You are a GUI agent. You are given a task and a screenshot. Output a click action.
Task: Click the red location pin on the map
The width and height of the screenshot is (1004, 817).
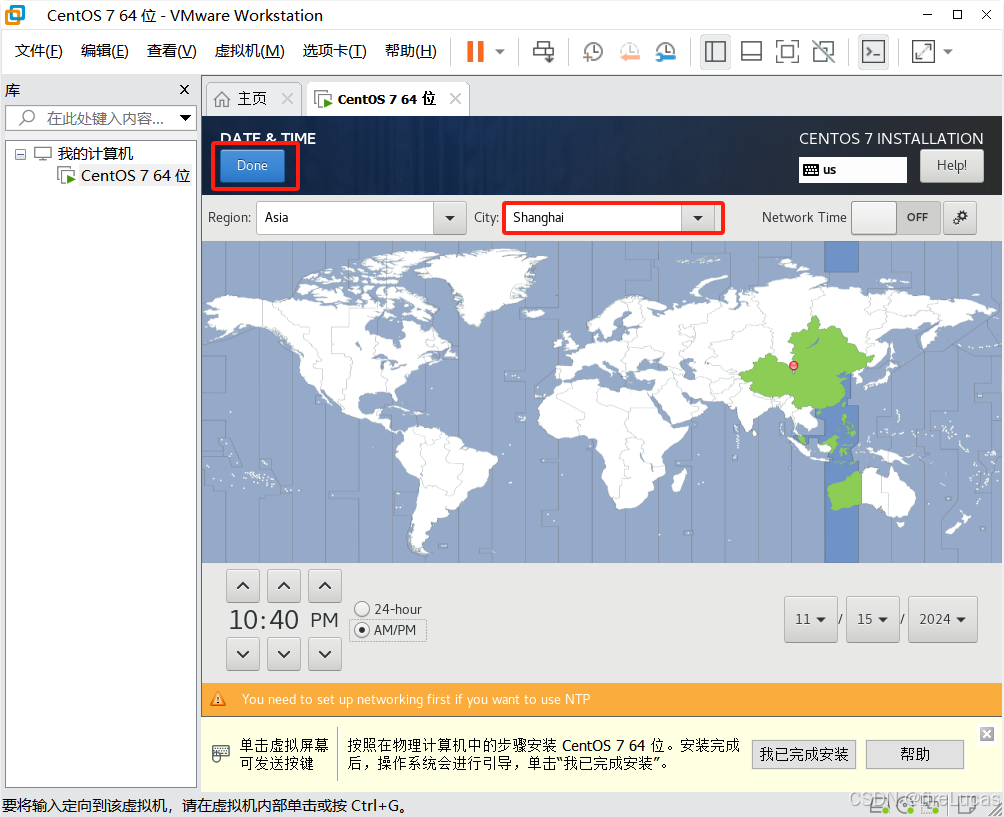click(793, 366)
